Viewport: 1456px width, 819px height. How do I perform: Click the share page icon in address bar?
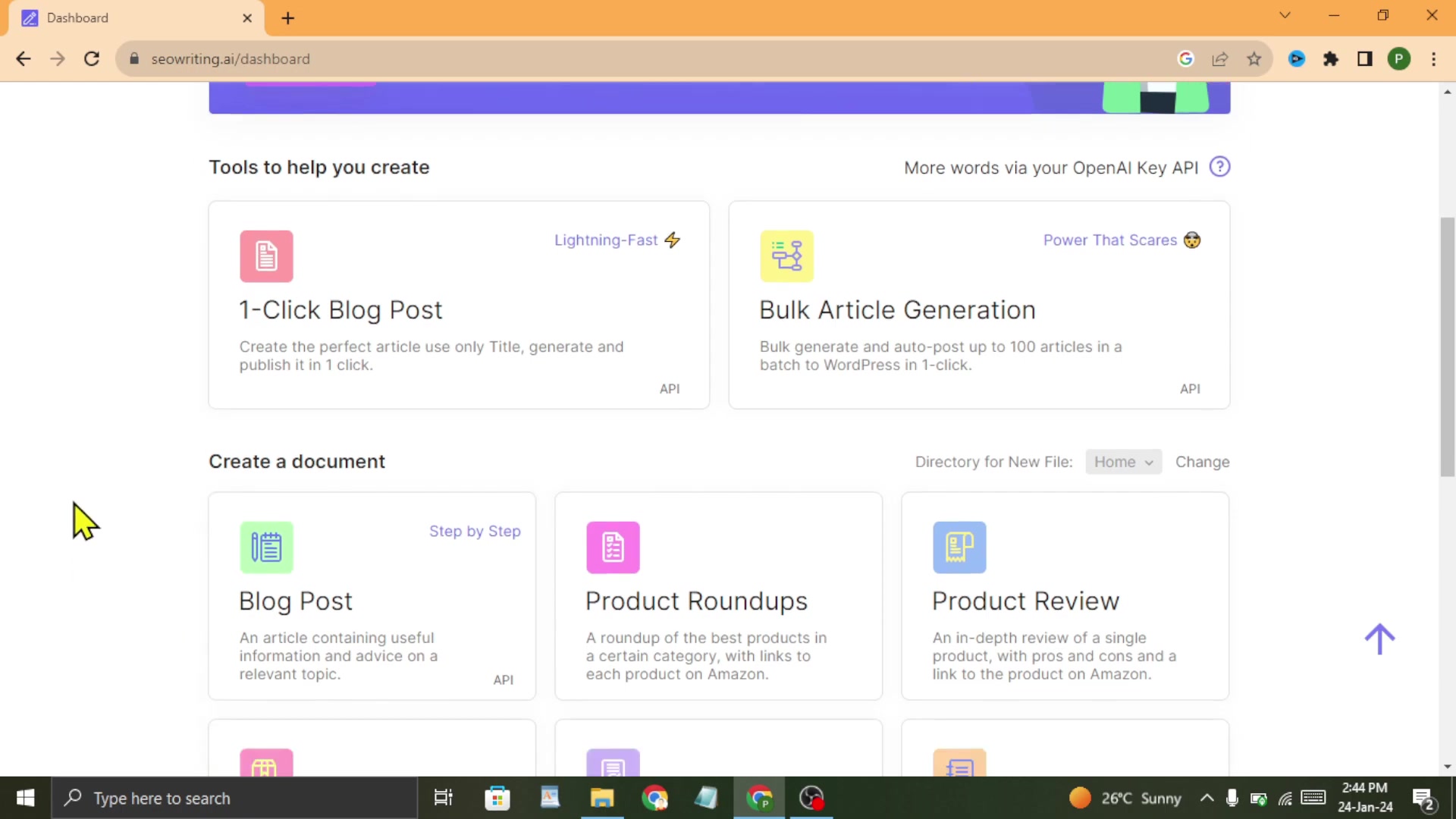pos(1220,59)
